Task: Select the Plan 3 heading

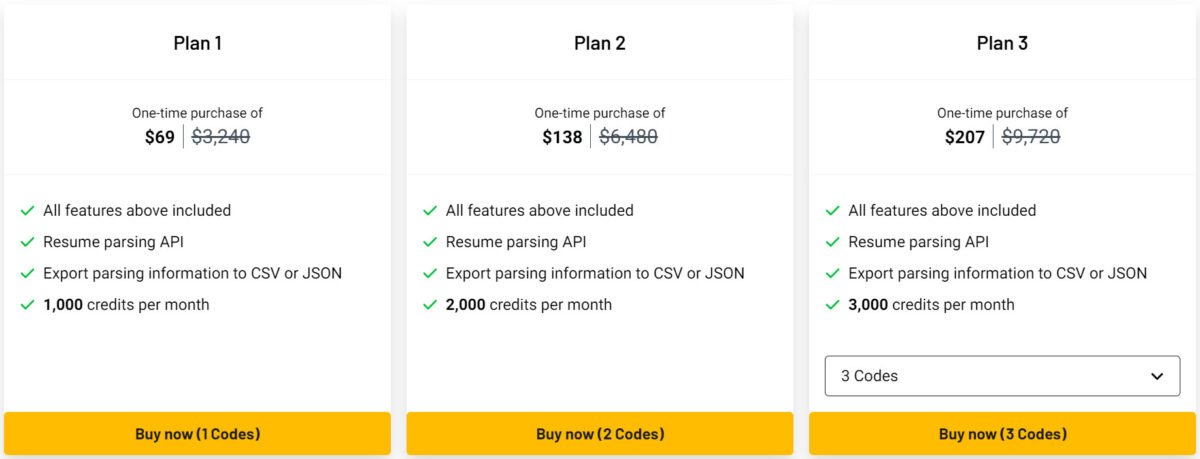Action: point(1002,43)
